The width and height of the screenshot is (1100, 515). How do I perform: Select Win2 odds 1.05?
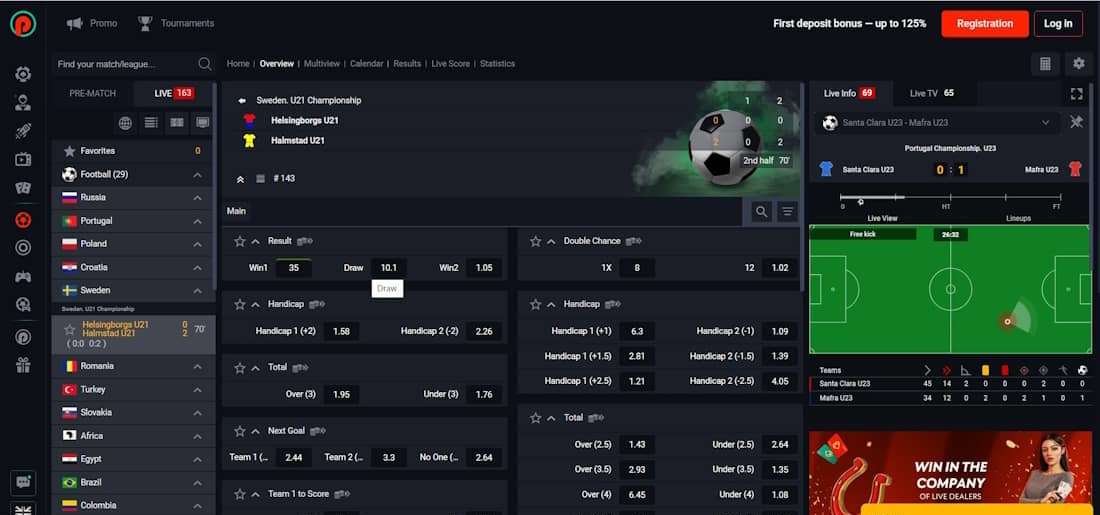click(x=484, y=267)
